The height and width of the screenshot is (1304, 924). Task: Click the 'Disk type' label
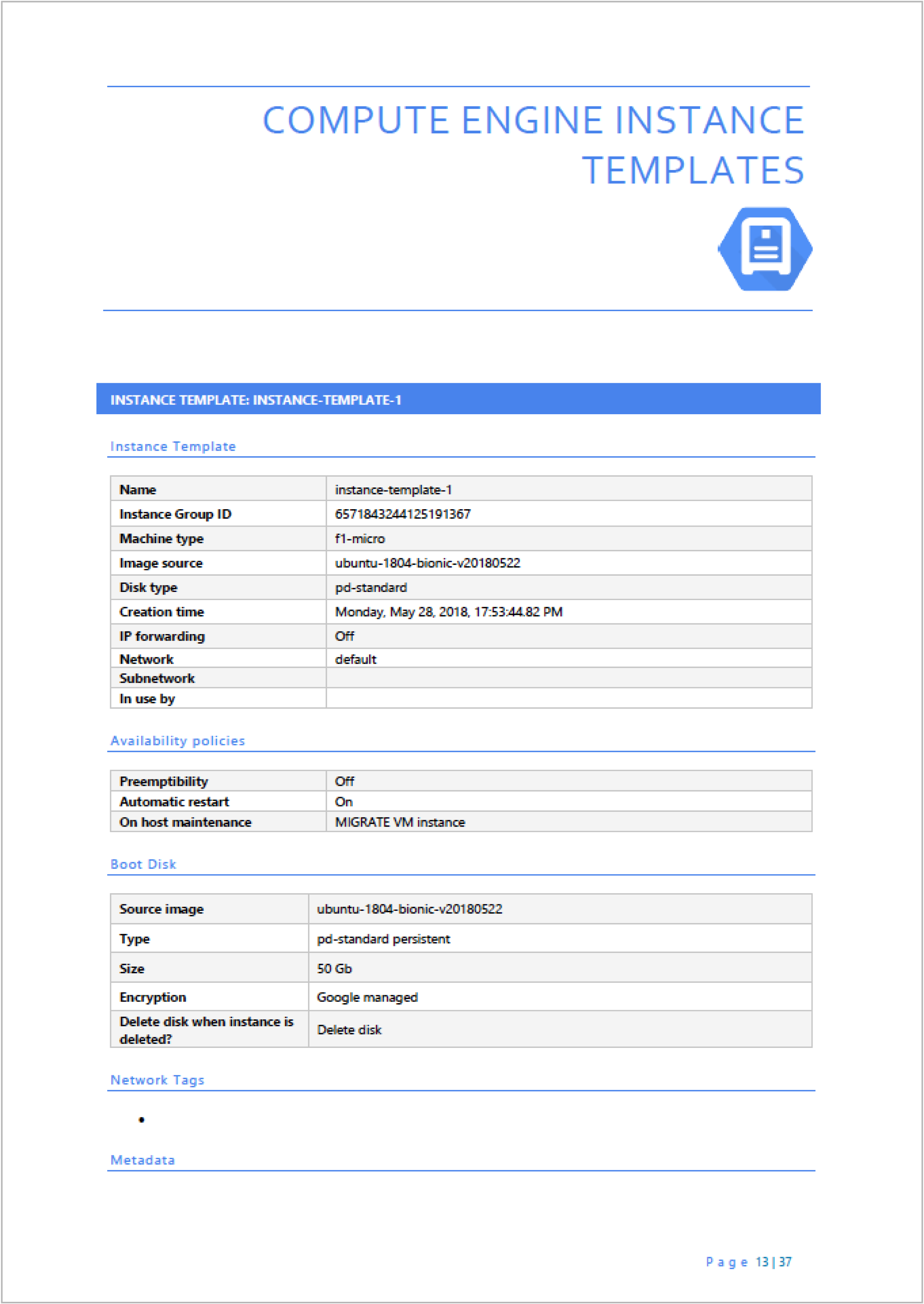tap(149, 588)
